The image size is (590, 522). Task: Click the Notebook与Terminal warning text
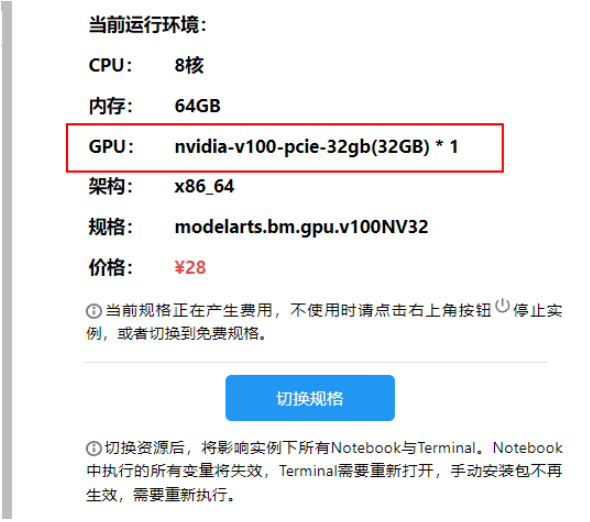[x=403, y=448]
